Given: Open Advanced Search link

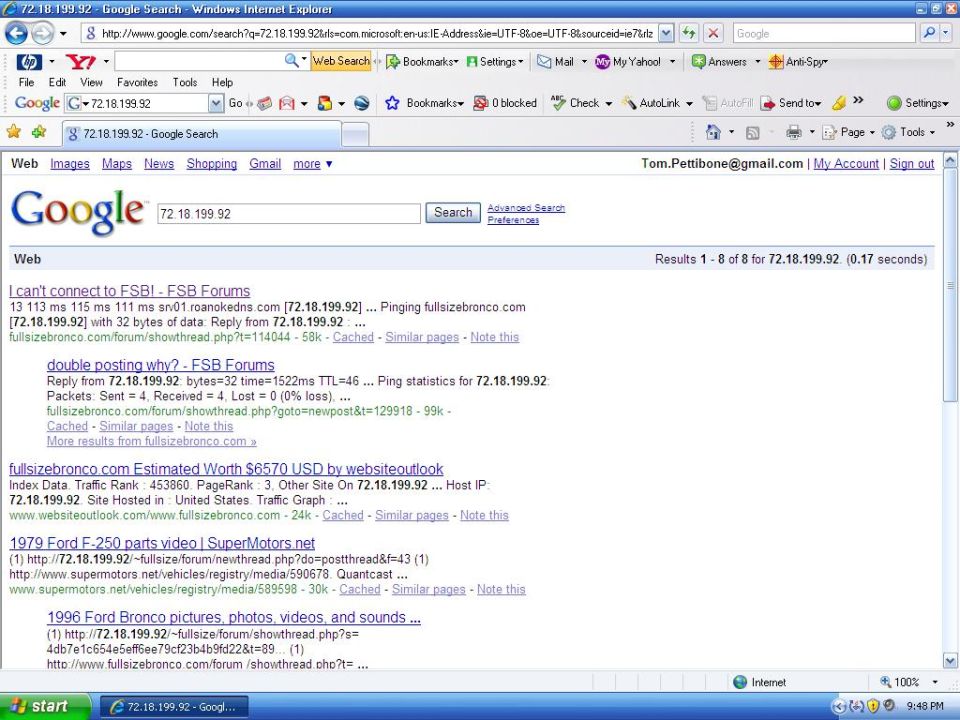Looking at the screenshot, I should pyautogui.click(x=526, y=208).
